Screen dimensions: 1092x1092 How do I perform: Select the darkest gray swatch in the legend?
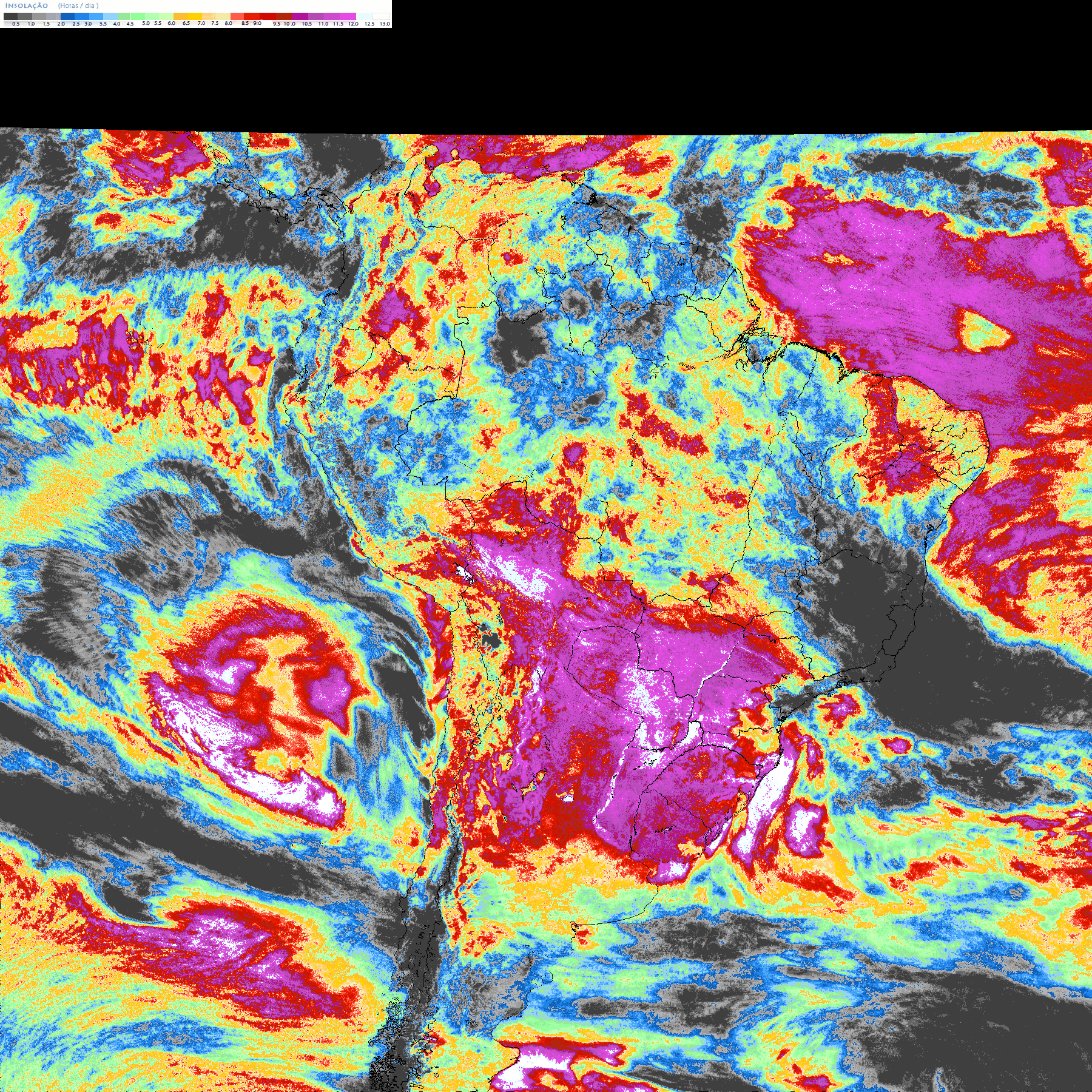10,16
